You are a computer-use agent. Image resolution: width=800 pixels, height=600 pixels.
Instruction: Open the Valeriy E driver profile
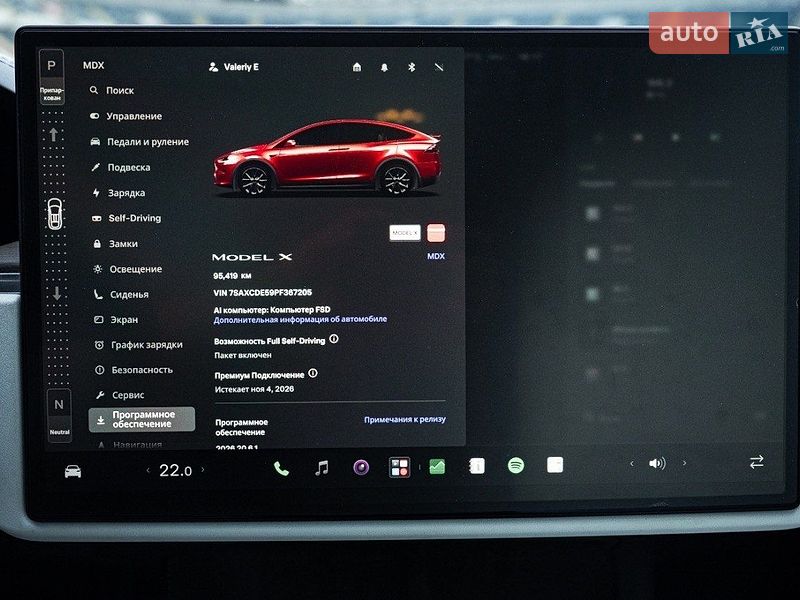(234, 67)
